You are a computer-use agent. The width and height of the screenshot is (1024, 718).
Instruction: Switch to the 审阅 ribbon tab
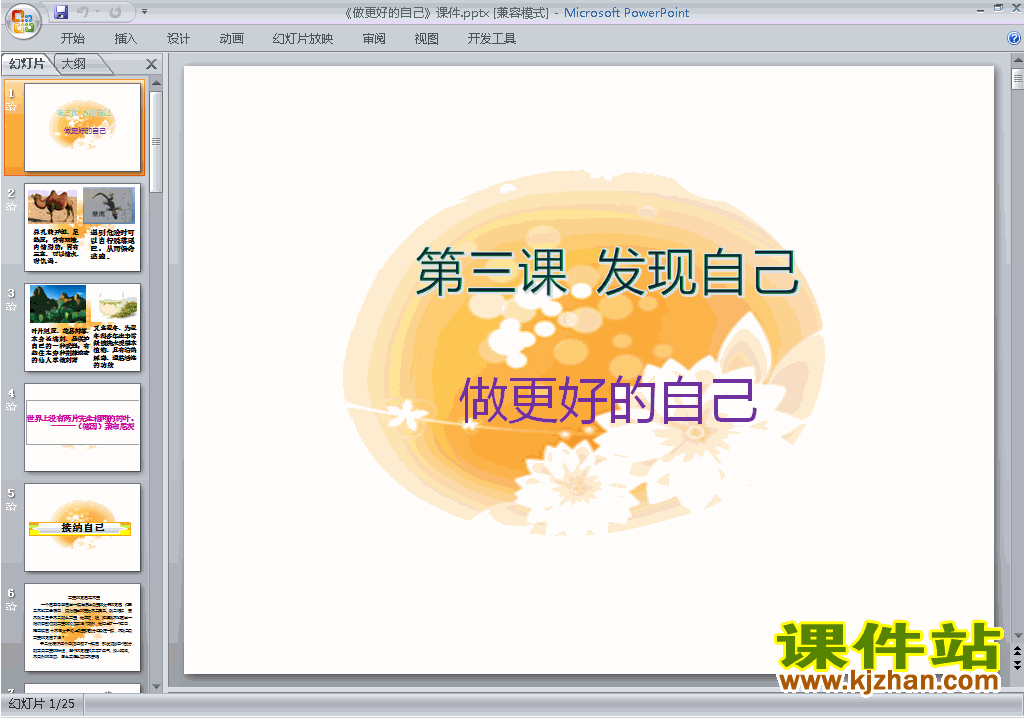pos(374,39)
